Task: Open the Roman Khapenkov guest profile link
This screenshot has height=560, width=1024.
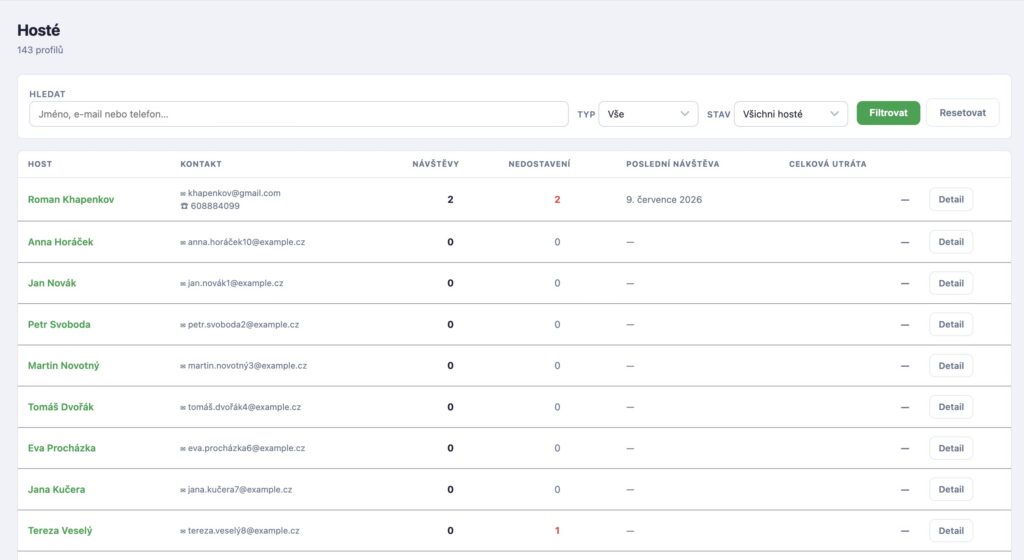Action: click(71, 200)
